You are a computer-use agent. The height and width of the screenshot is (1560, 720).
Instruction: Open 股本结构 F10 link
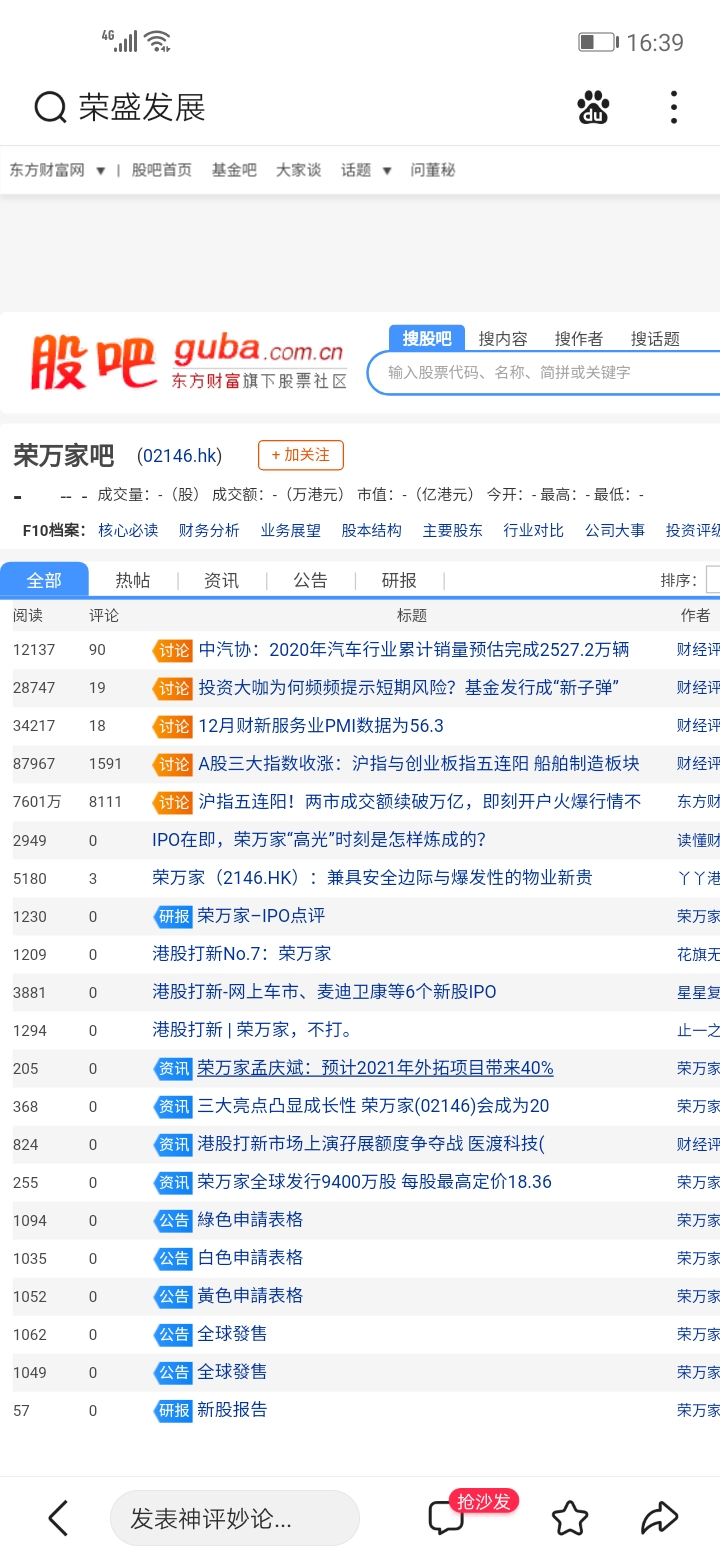click(x=371, y=531)
